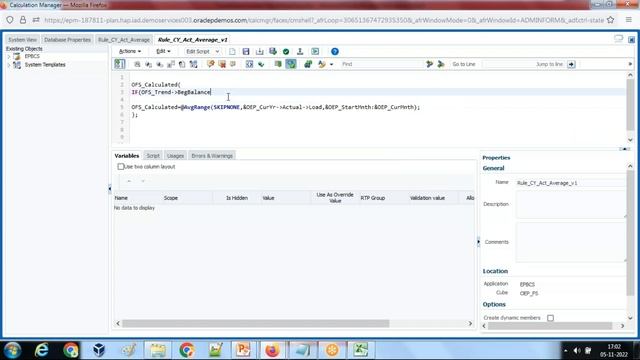This screenshot has height=360, width=640.
Task: Click the Save floppy disk icon
Action: [x=246, y=51]
